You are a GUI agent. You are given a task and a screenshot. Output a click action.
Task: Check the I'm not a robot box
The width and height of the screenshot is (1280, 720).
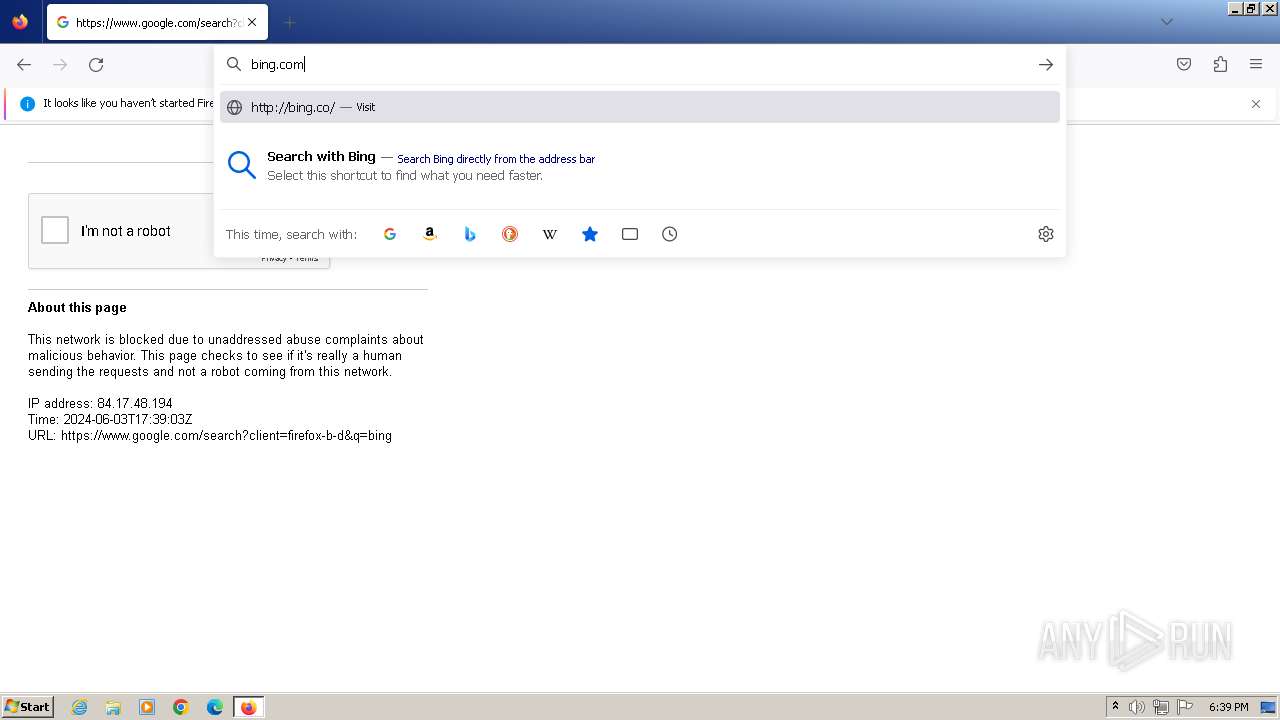55,230
